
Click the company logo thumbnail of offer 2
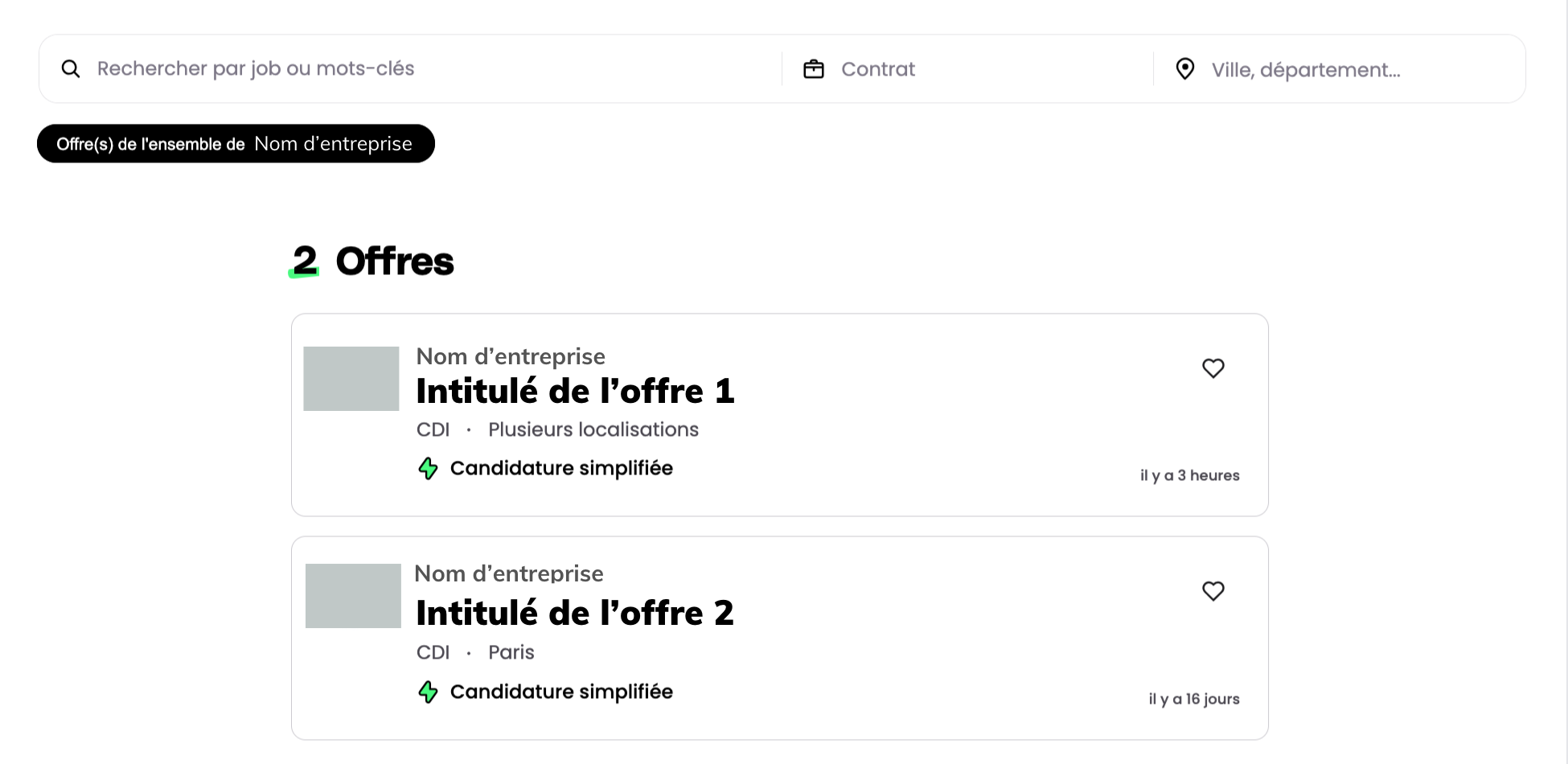click(x=353, y=596)
